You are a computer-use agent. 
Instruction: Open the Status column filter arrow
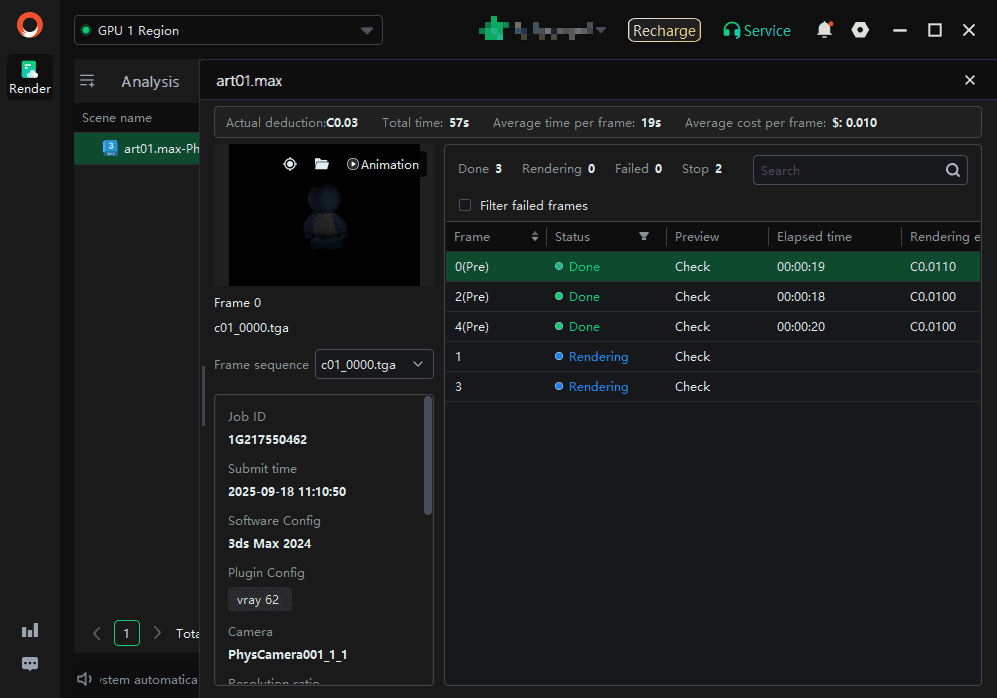(x=644, y=237)
